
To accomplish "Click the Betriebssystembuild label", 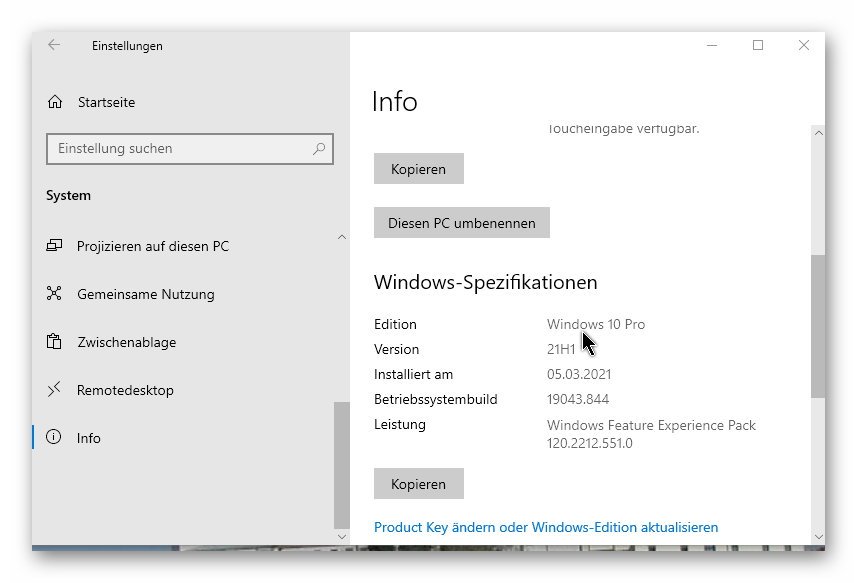I will point(436,399).
